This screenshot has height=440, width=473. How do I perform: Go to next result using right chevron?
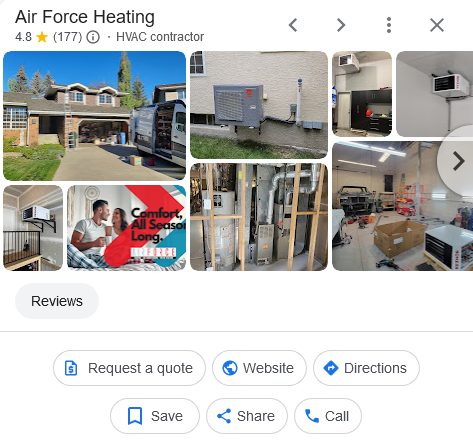point(341,25)
